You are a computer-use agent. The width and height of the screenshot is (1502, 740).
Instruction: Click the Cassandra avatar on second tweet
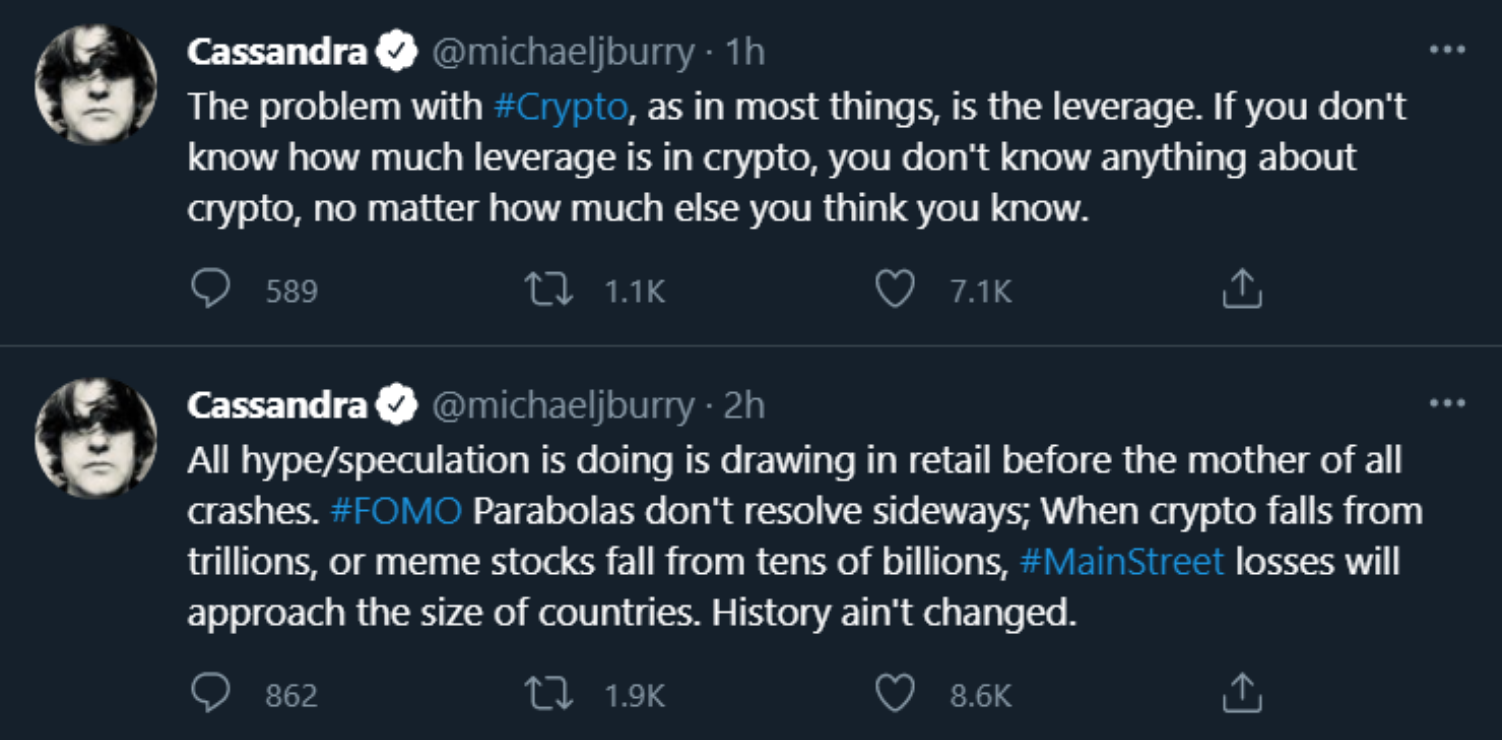click(x=96, y=438)
